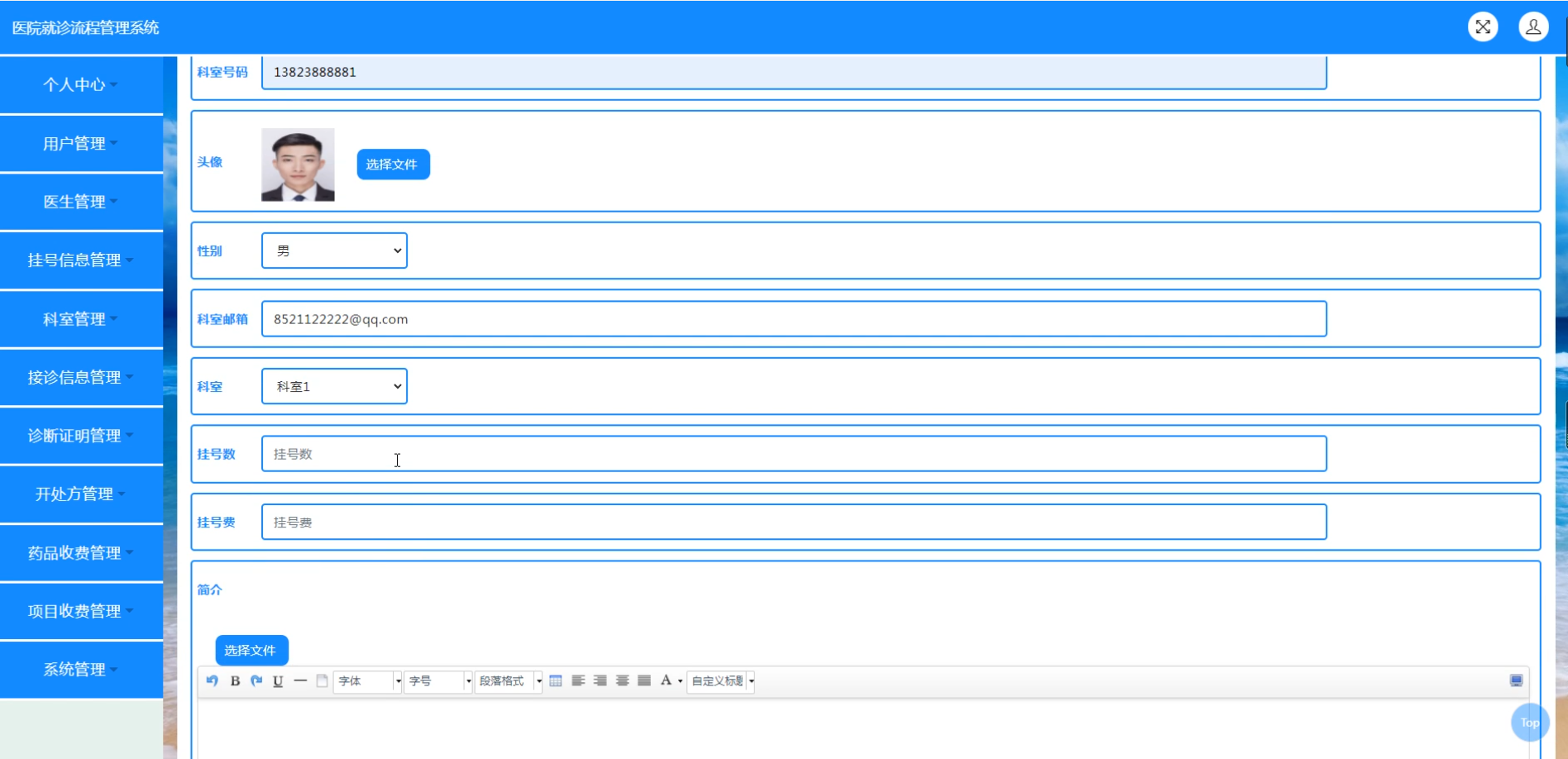Focus the 科室邮箱 email field
Viewport: 1568px width, 759px height.
tap(794, 319)
